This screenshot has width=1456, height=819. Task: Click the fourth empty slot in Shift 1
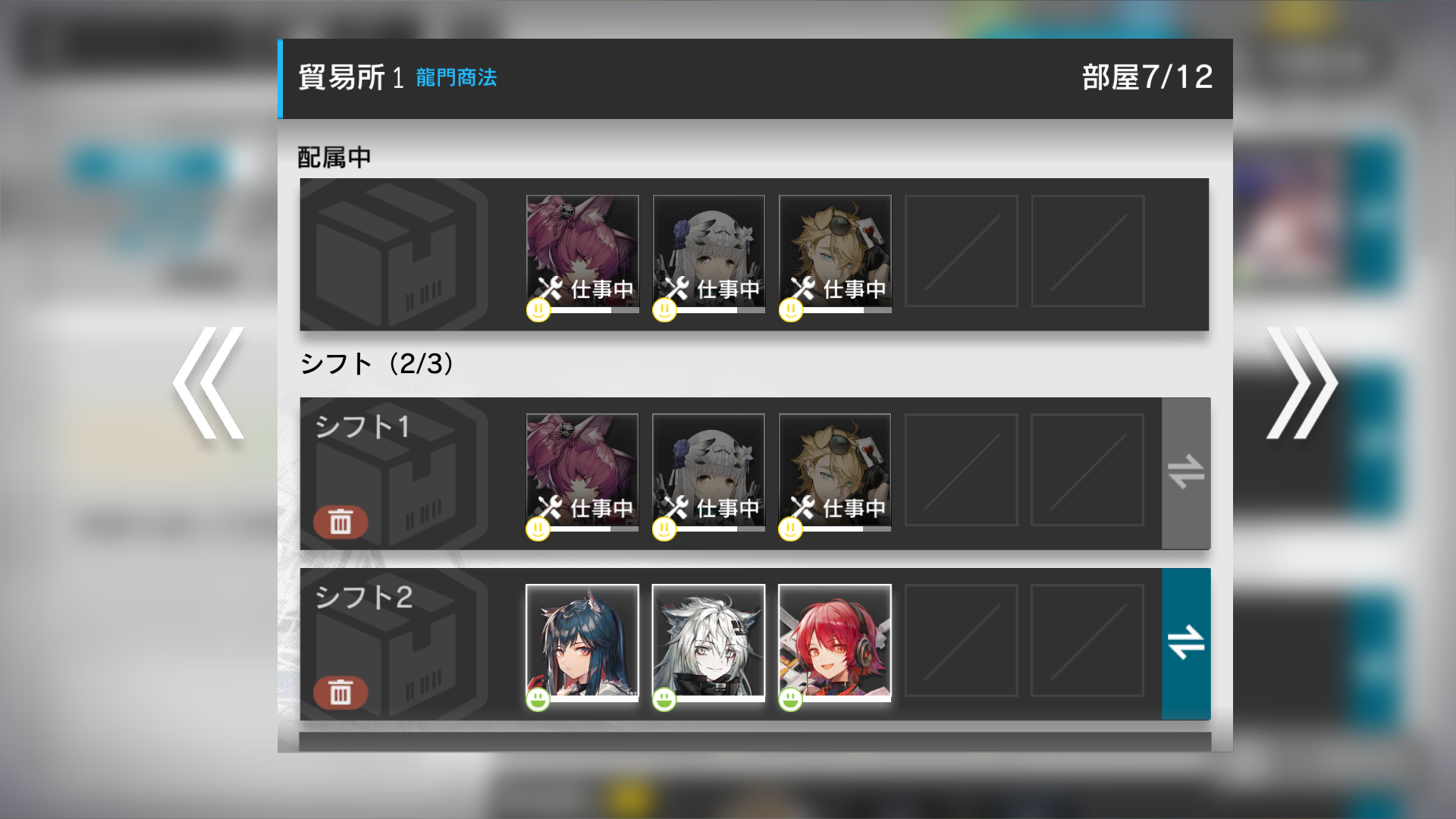(x=962, y=470)
